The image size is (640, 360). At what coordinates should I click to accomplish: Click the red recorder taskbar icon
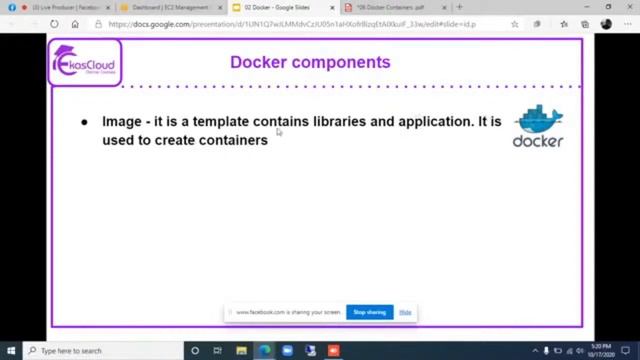coord(333,351)
